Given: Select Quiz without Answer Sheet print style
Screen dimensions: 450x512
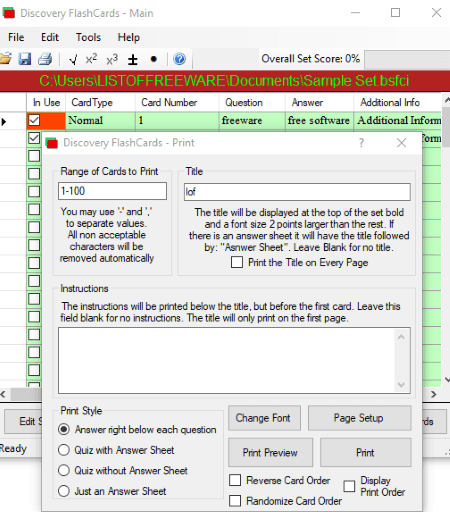Looking at the screenshot, I should (x=64, y=470).
